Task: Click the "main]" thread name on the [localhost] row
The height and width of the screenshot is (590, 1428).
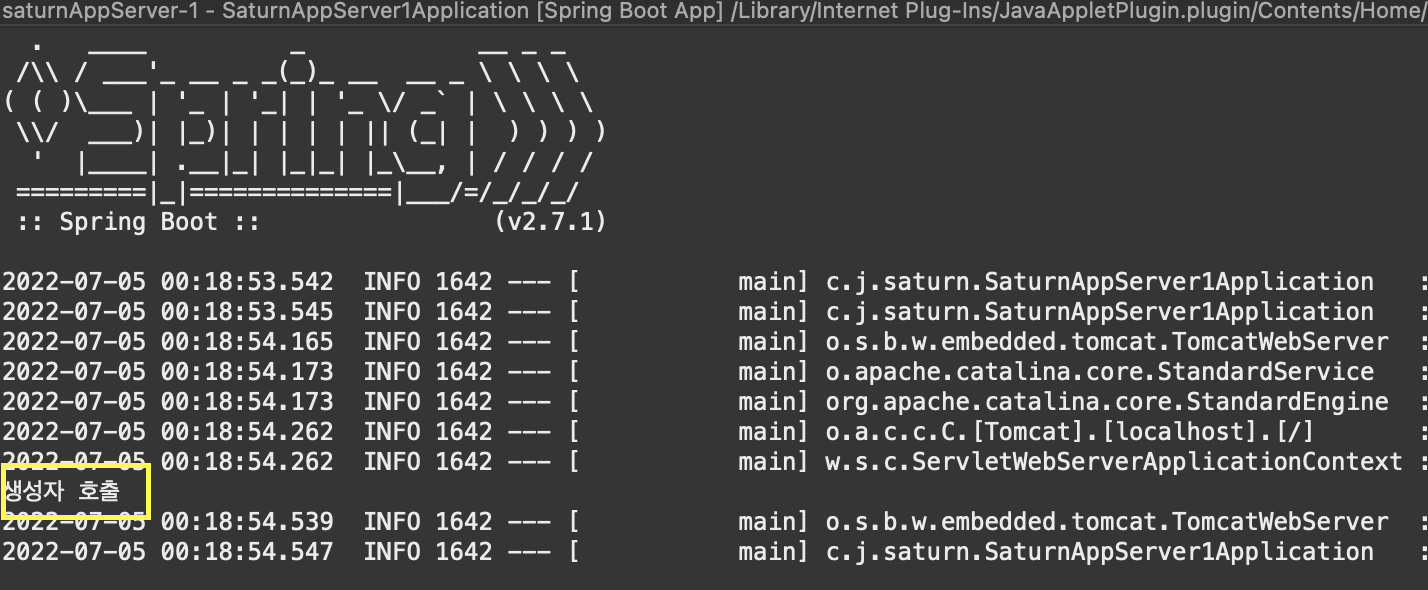Action: pos(773,431)
